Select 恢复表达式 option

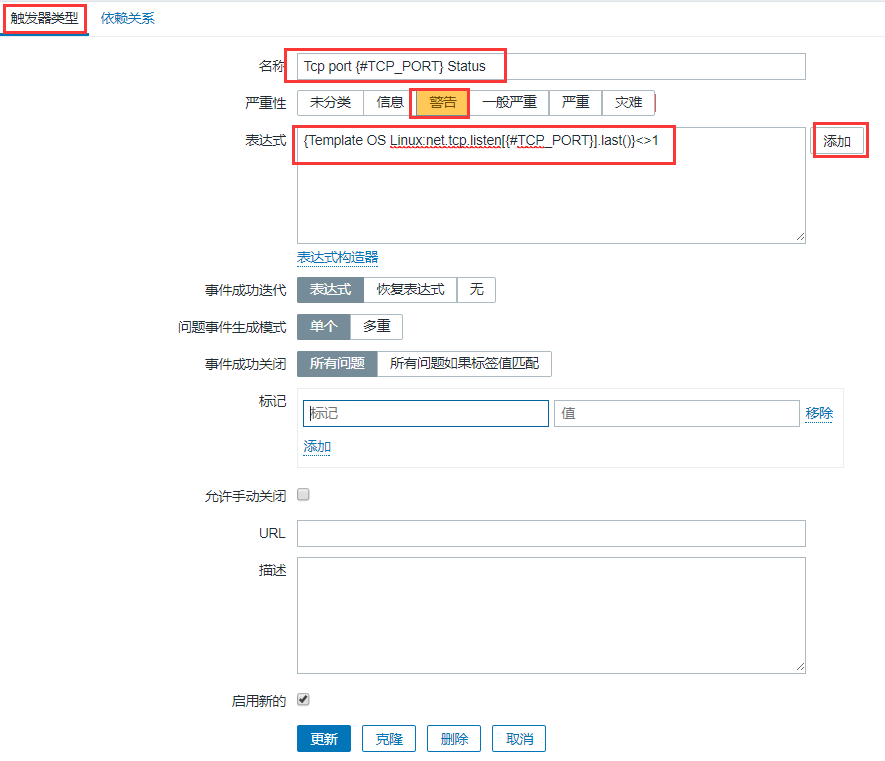(410, 290)
